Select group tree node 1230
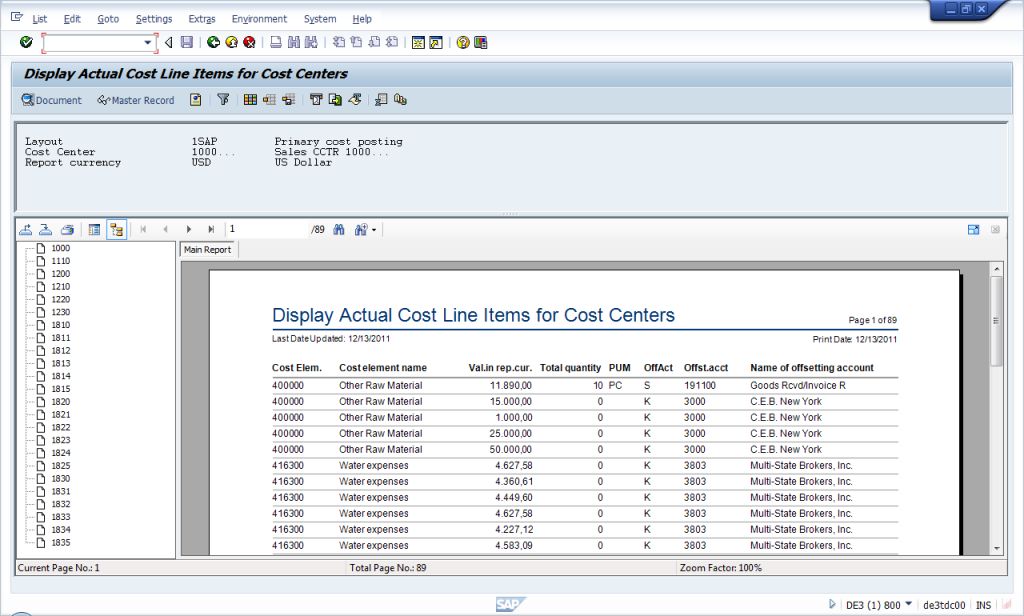This screenshot has width=1024, height=616. point(61,312)
